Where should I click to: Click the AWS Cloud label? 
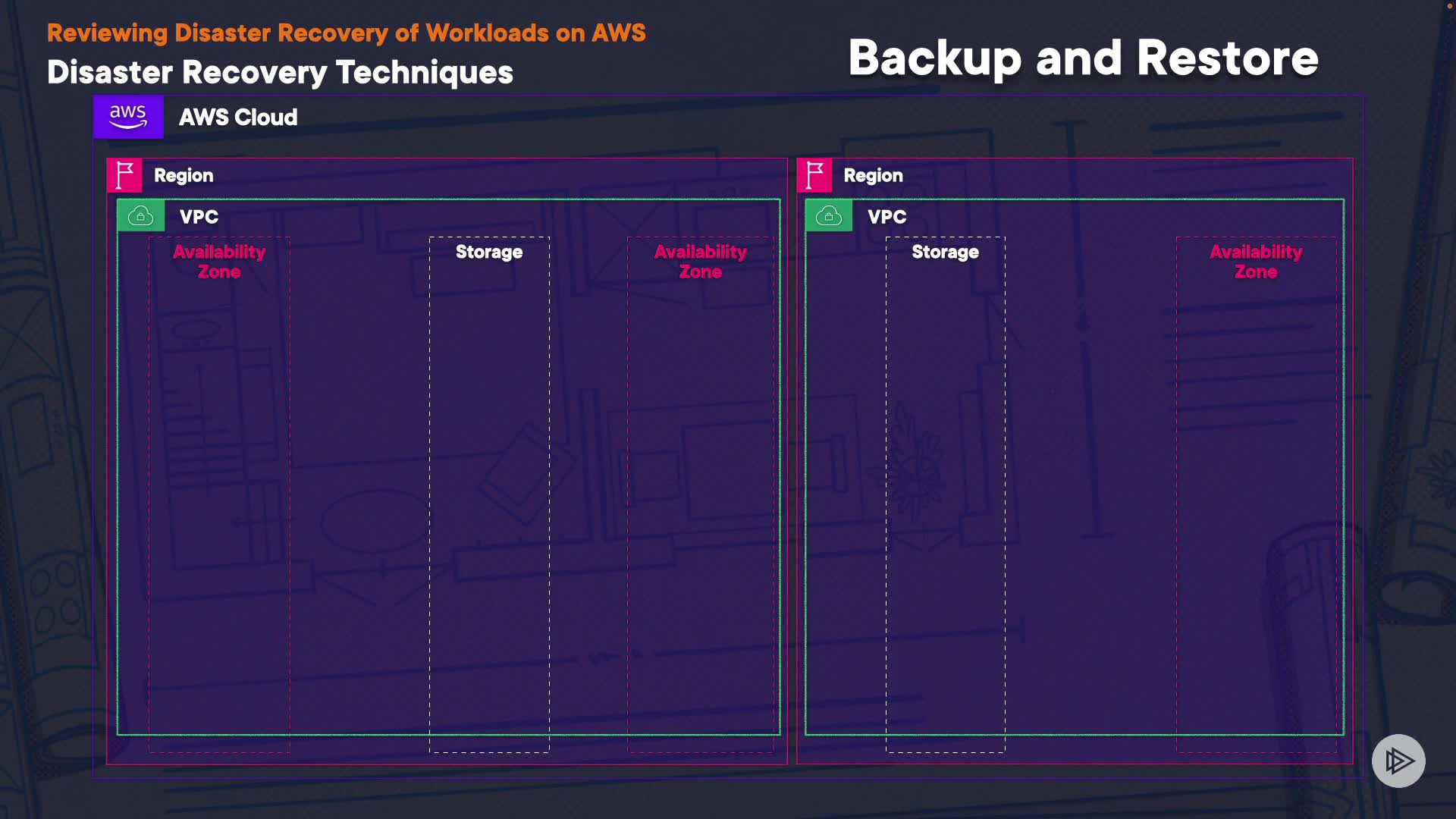click(x=238, y=118)
